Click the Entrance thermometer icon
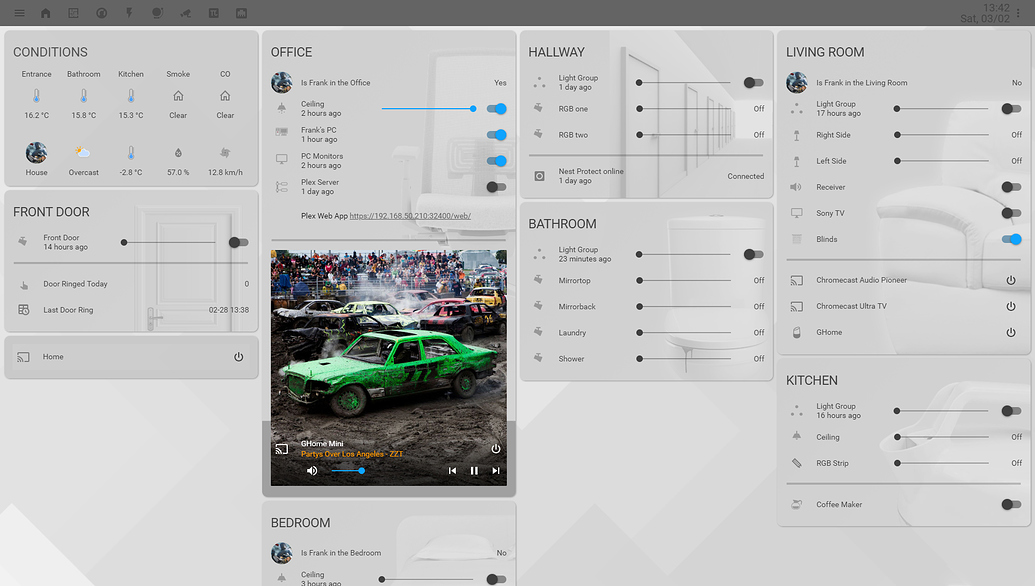1035x586 pixels. click(x=36, y=96)
